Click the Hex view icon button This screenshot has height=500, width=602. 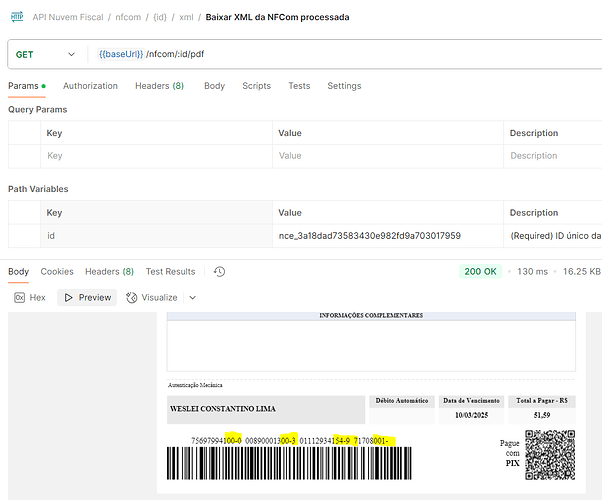(20, 298)
